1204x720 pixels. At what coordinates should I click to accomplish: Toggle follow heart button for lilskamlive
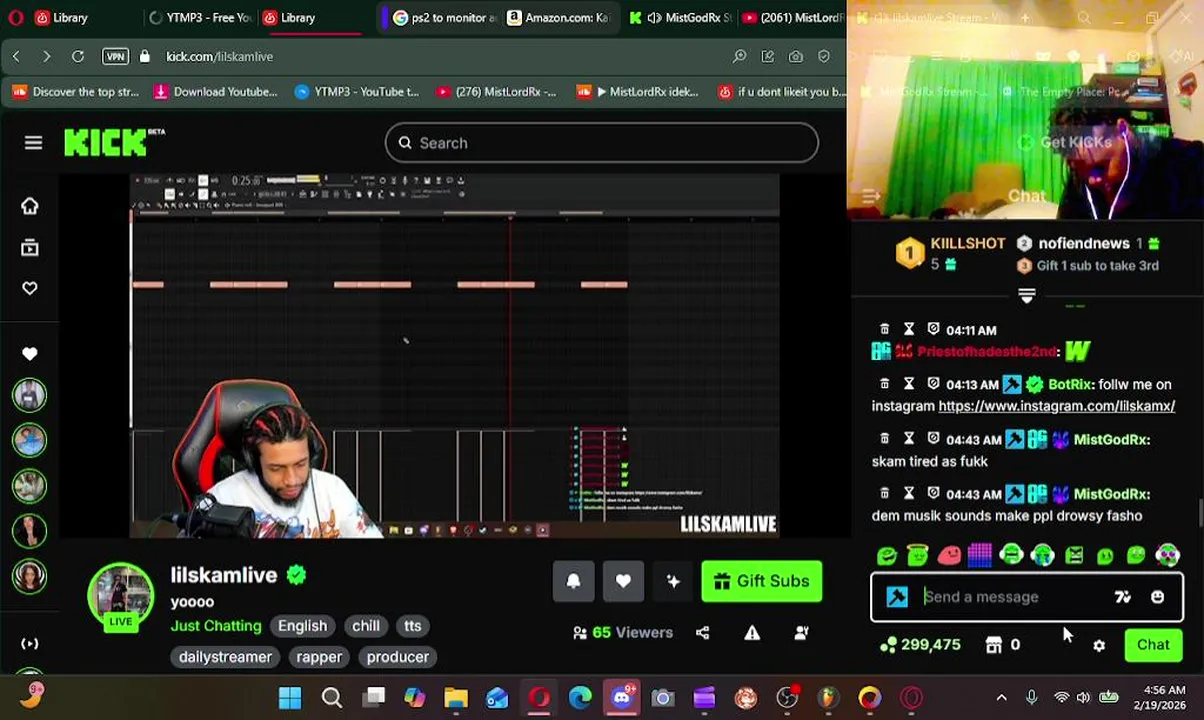(x=623, y=581)
